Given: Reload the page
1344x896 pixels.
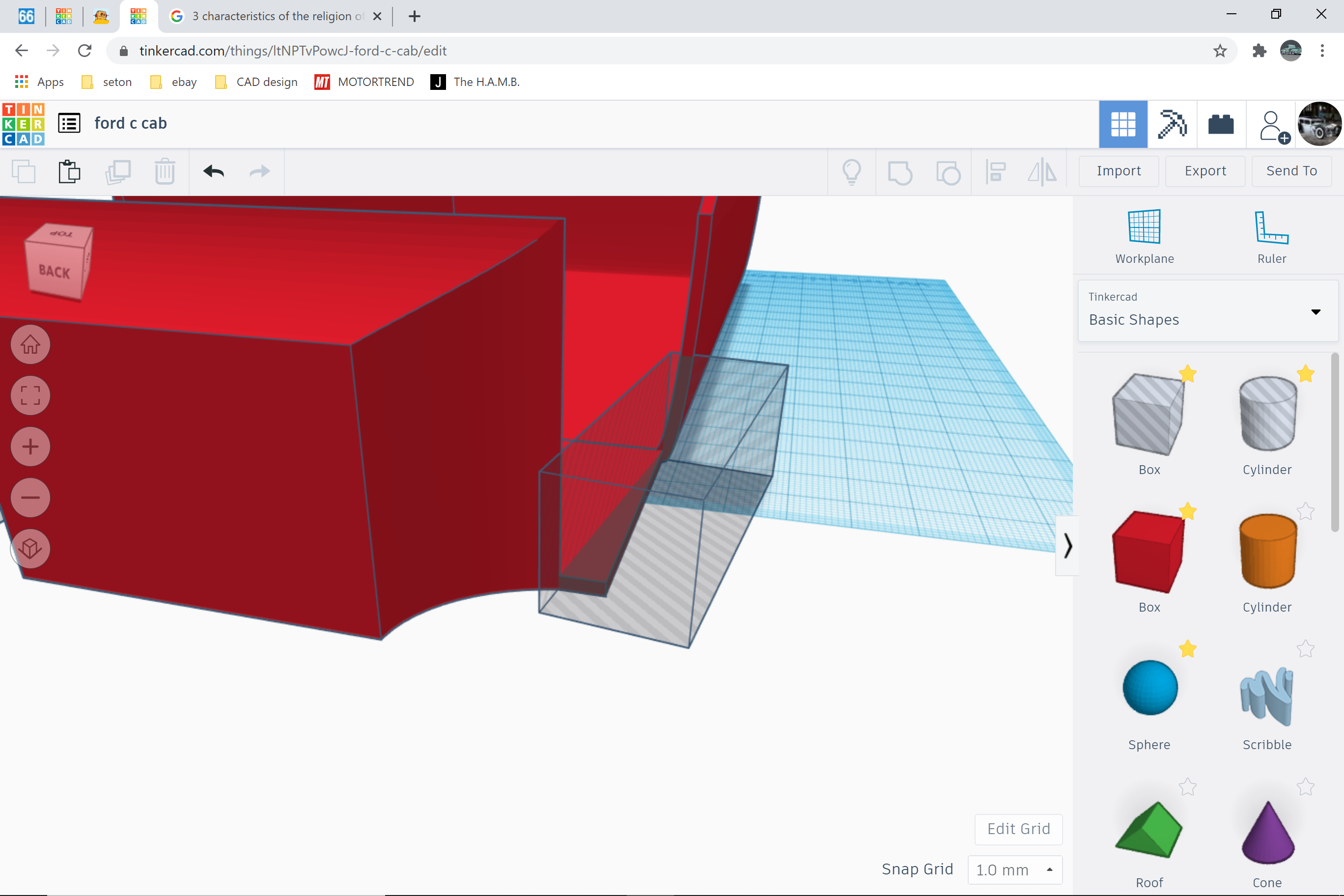Looking at the screenshot, I should [84, 51].
